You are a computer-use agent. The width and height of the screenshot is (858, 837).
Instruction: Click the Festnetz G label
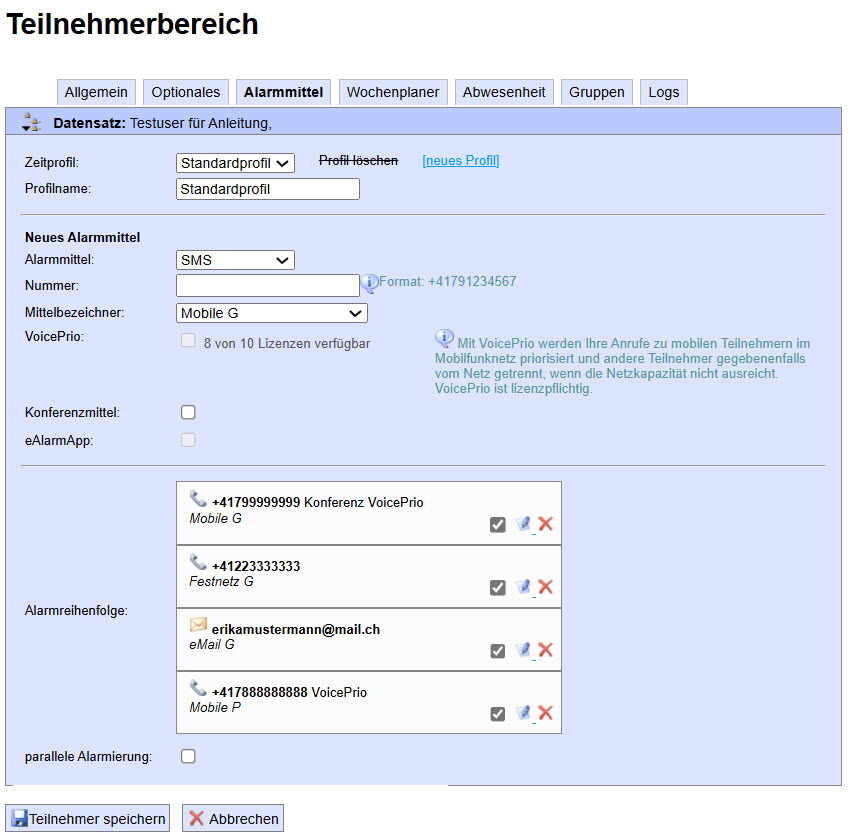[x=221, y=582]
